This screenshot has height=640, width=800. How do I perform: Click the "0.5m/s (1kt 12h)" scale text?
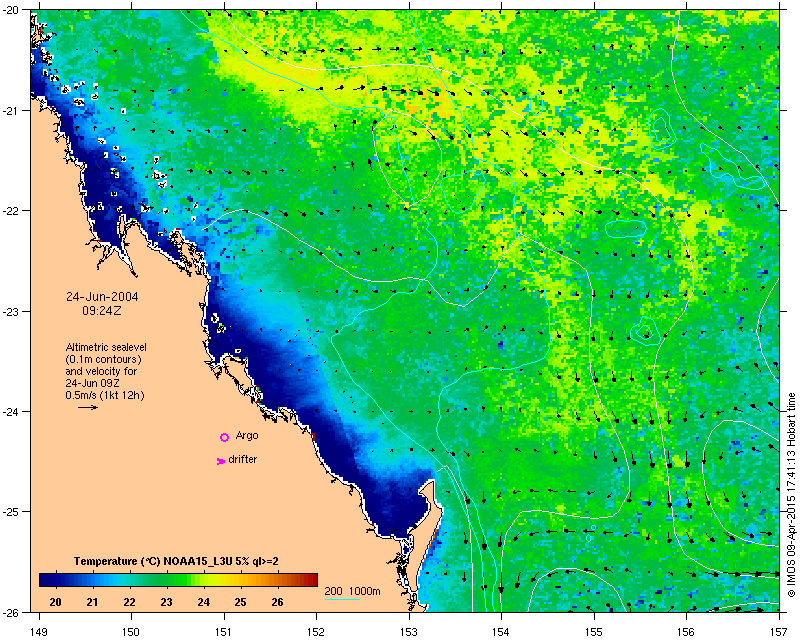click(105, 396)
